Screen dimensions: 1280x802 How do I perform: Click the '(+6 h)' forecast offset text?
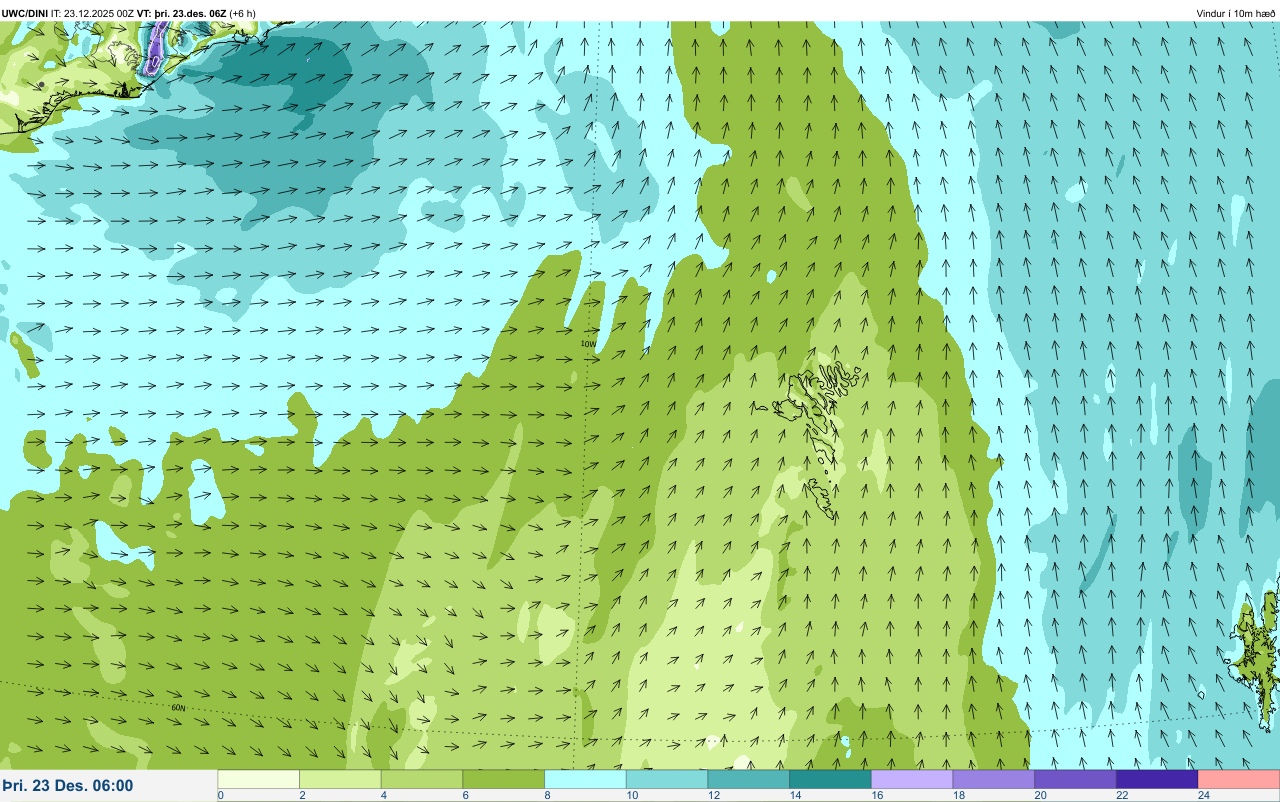point(242,13)
